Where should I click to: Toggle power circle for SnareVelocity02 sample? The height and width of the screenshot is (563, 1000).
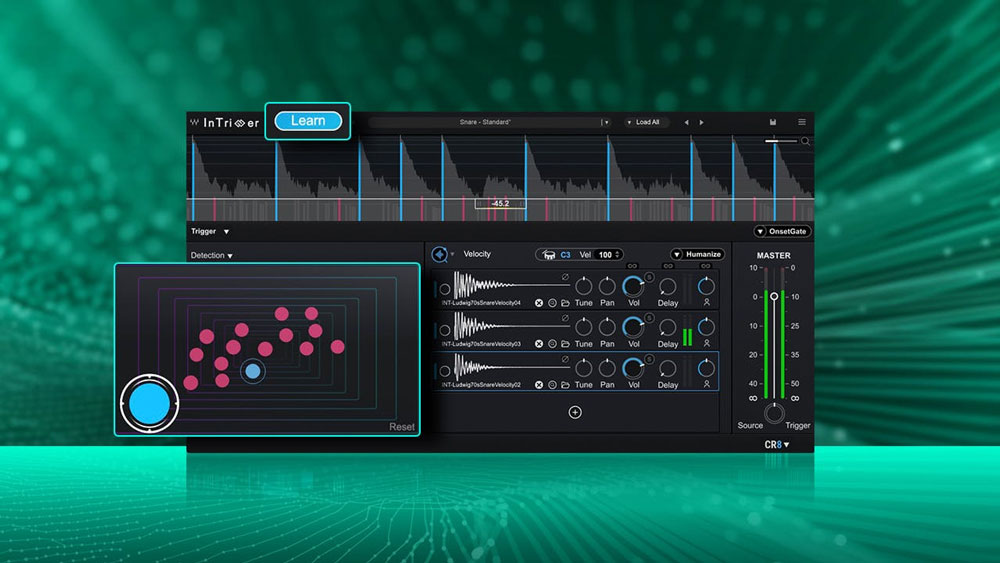pyautogui.click(x=445, y=371)
